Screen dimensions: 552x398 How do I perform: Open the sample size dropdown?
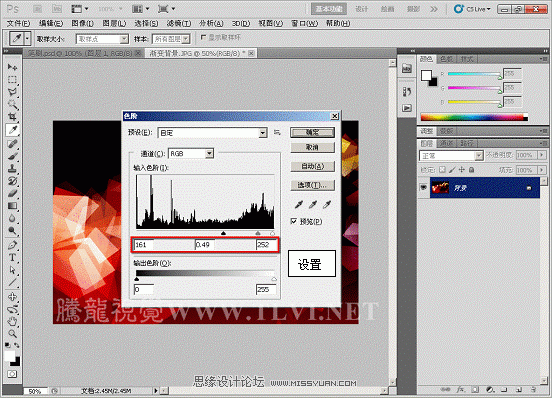pos(102,39)
